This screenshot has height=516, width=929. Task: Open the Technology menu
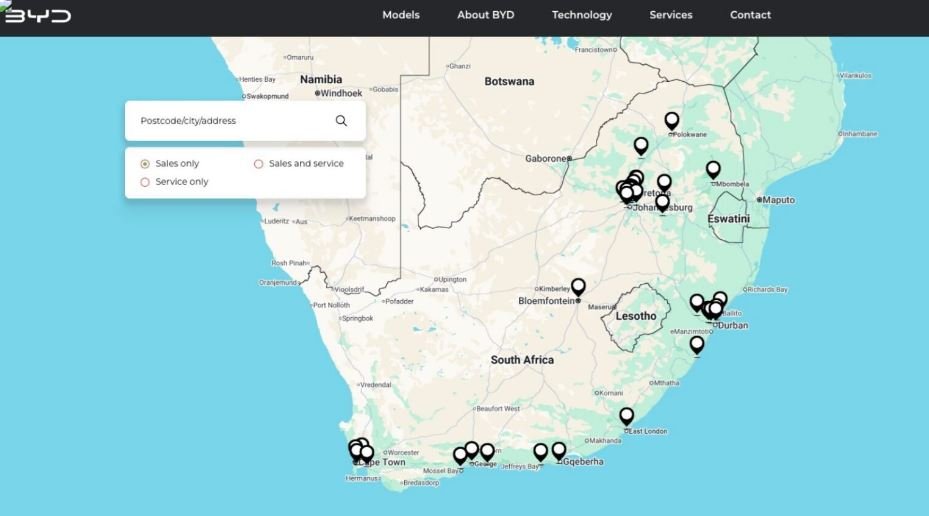click(581, 15)
